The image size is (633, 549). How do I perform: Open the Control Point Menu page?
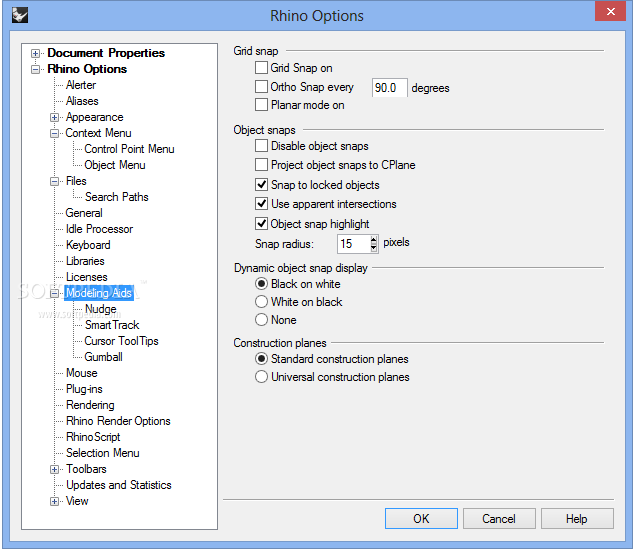click(x=129, y=149)
